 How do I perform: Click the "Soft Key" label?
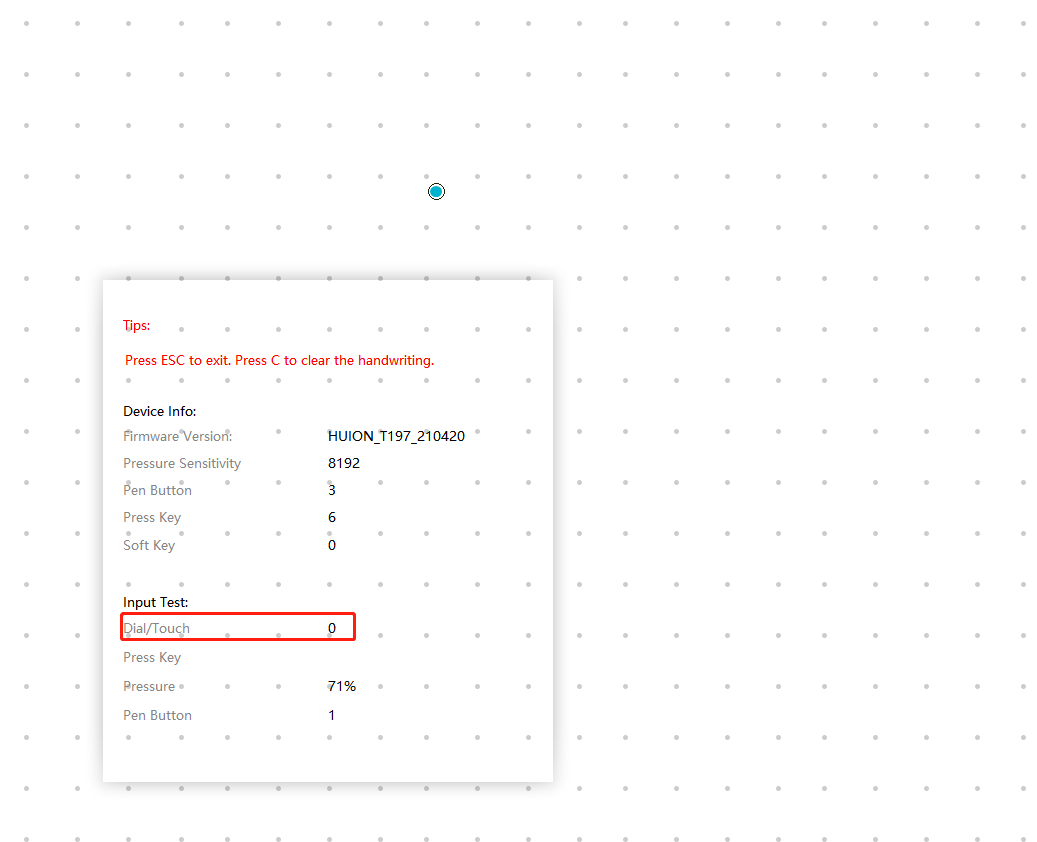coord(149,546)
